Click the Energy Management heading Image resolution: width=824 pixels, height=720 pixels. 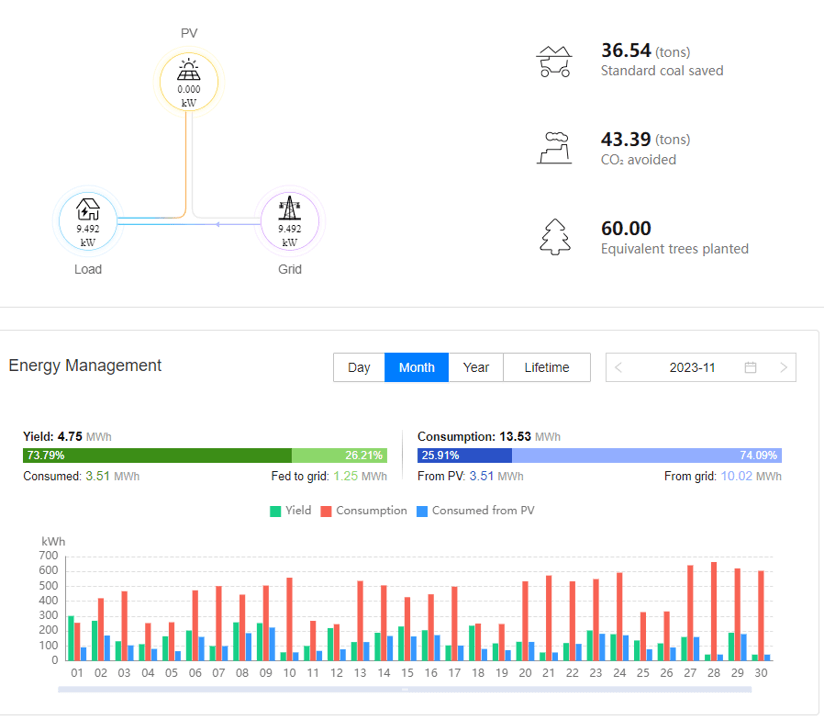[x=85, y=365]
